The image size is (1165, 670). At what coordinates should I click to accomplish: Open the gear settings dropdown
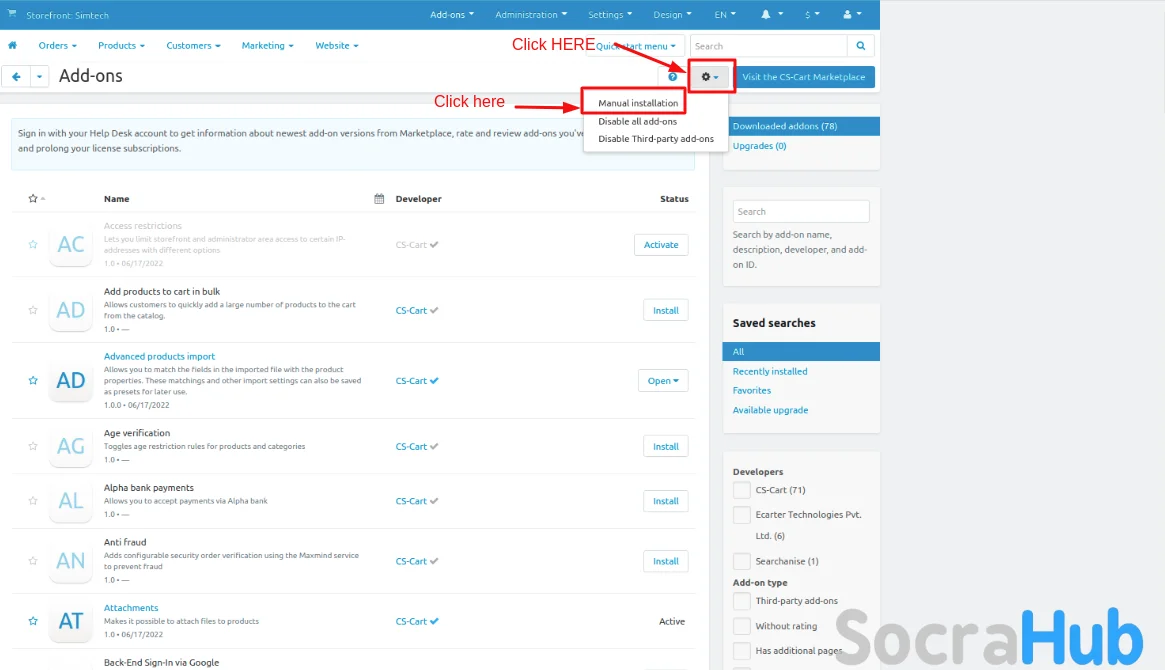click(x=710, y=77)
